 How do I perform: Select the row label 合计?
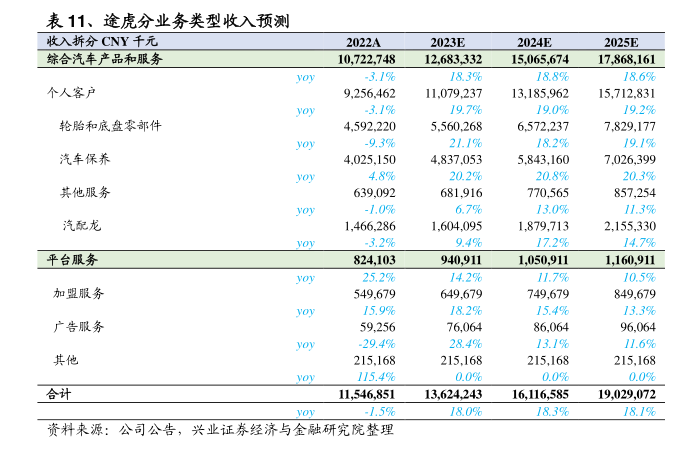(x=59, y=394)
